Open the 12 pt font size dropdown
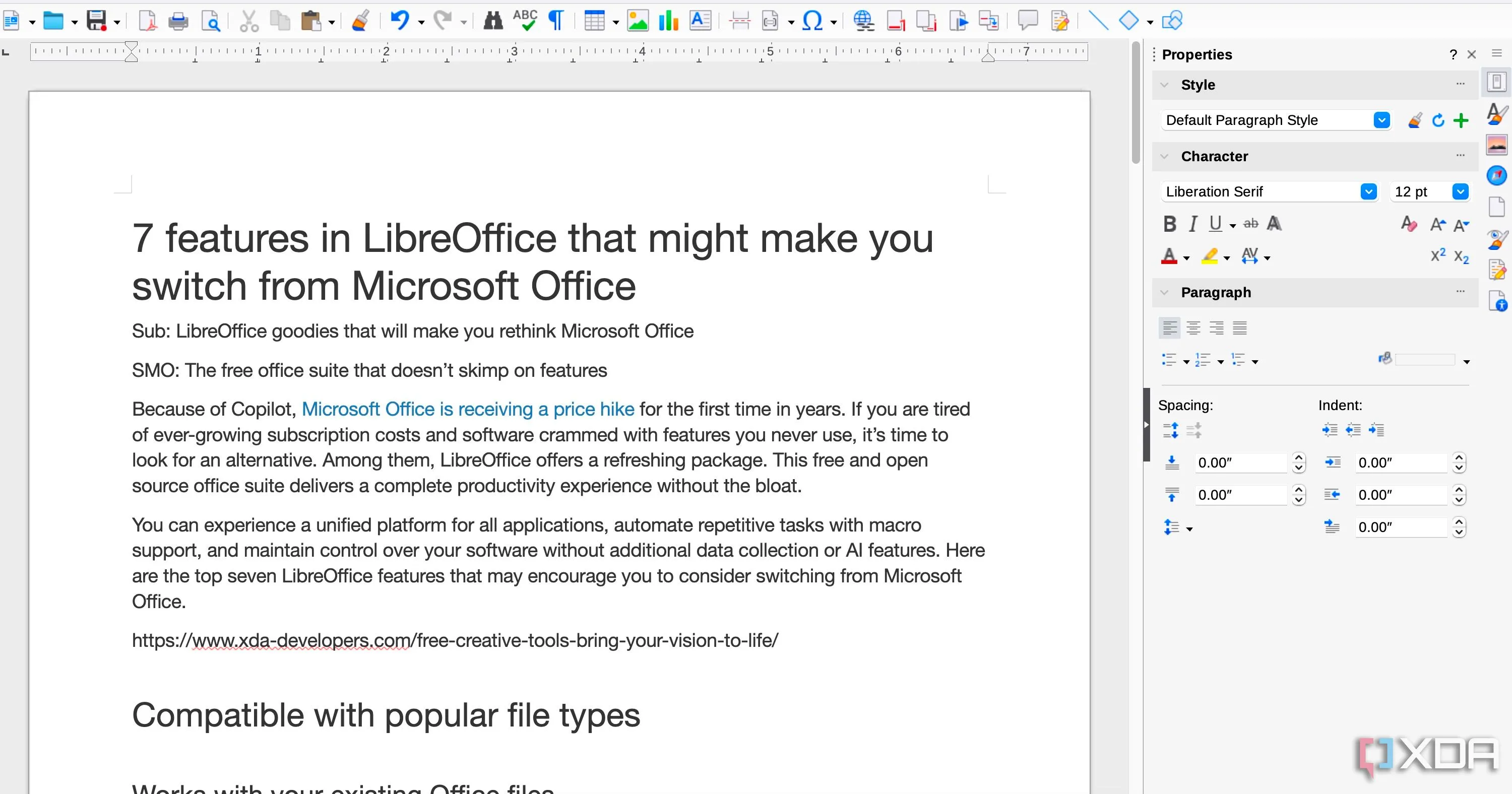This screenshot has width=1512, height=794. pos(1461,192)
